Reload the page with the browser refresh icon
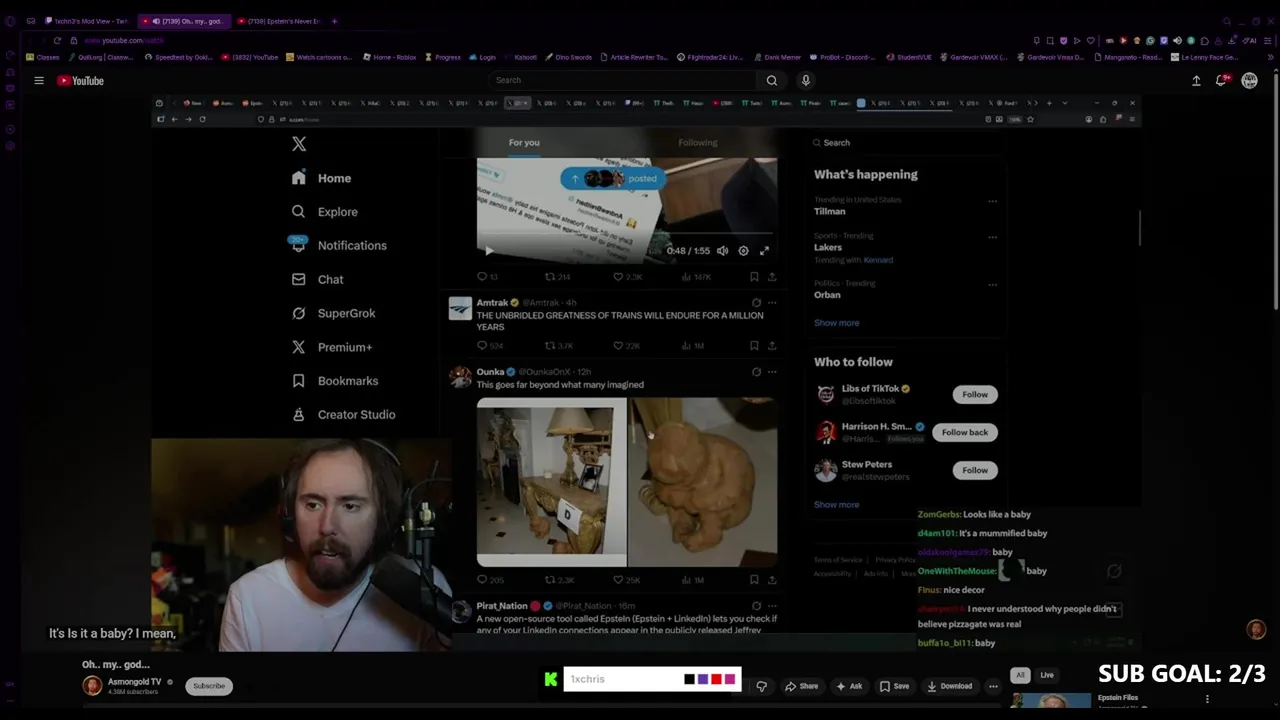Screen dimensions: 1280x720 (x=57, y=40)
